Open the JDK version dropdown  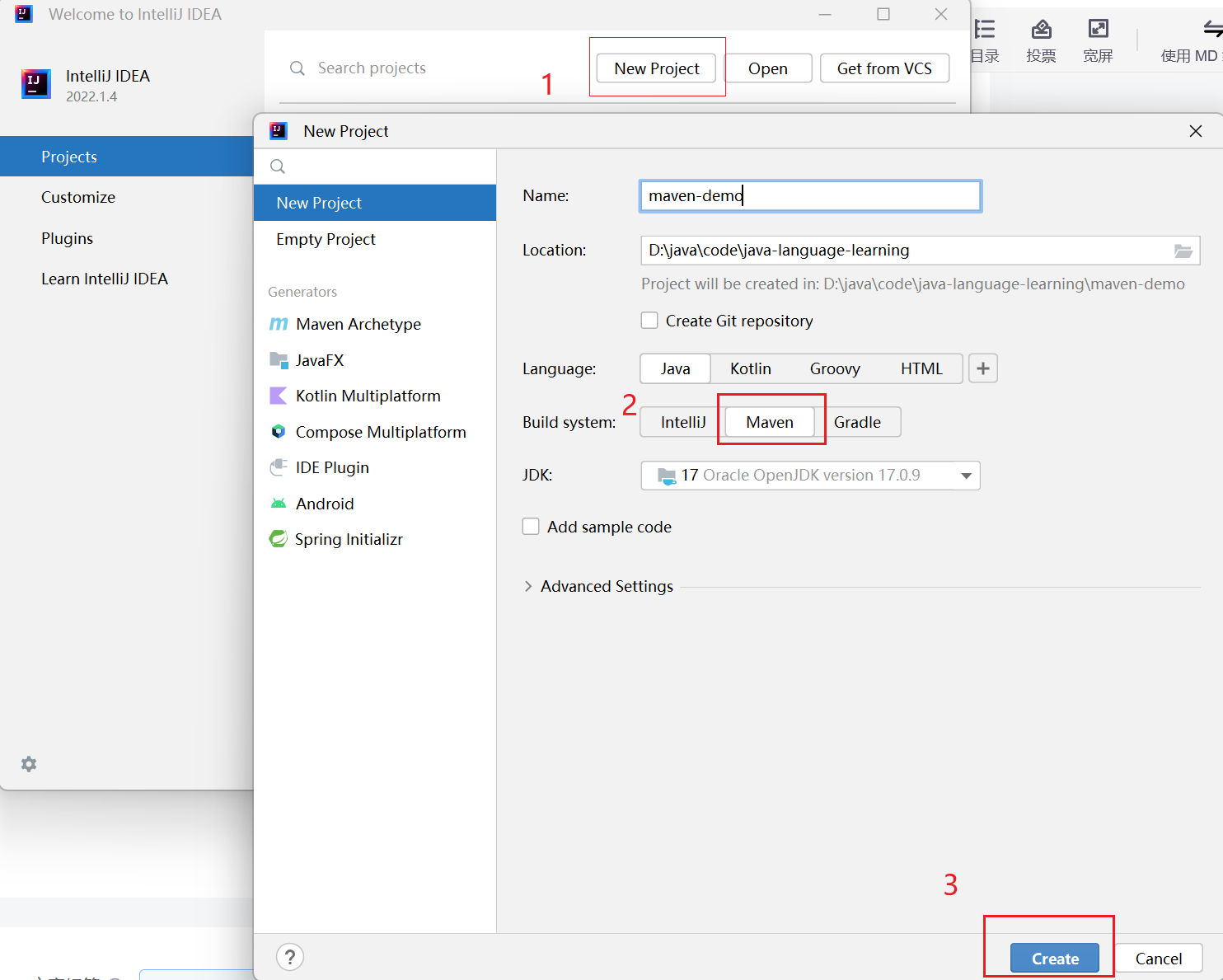point(810,476)
